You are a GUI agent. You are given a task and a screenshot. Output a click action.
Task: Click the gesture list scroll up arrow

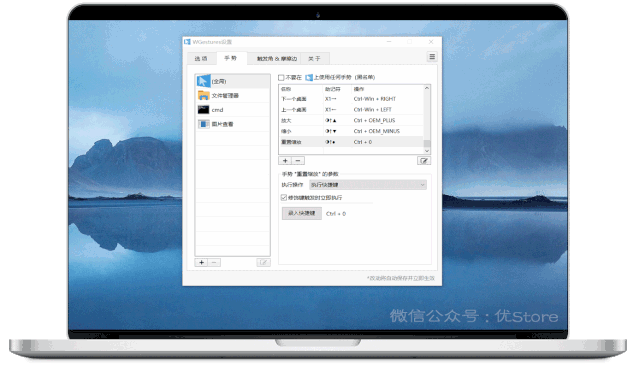[427, 88]
